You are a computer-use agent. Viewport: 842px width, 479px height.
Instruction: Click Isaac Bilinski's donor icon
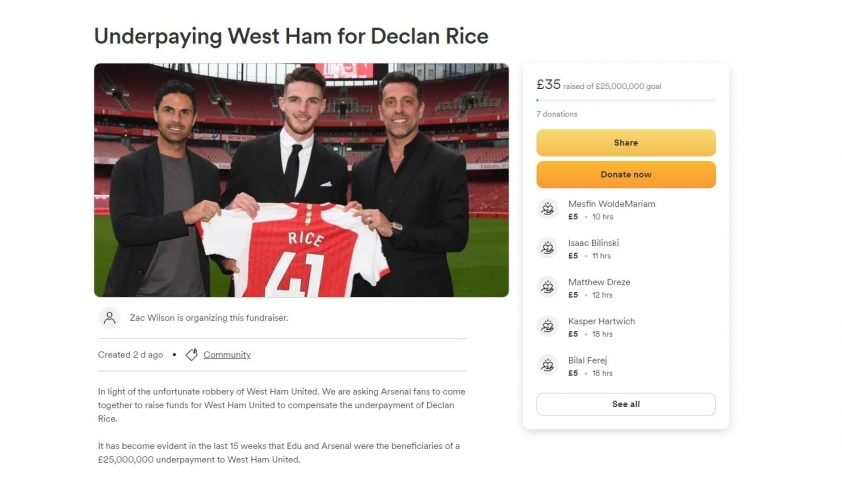coord(547,248)
